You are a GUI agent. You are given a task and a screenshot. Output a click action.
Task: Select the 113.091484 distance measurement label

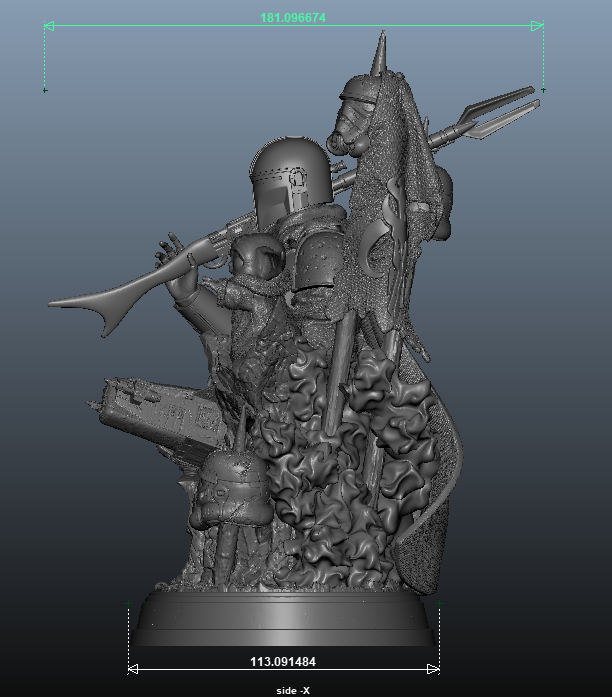(x=283, y=662)
